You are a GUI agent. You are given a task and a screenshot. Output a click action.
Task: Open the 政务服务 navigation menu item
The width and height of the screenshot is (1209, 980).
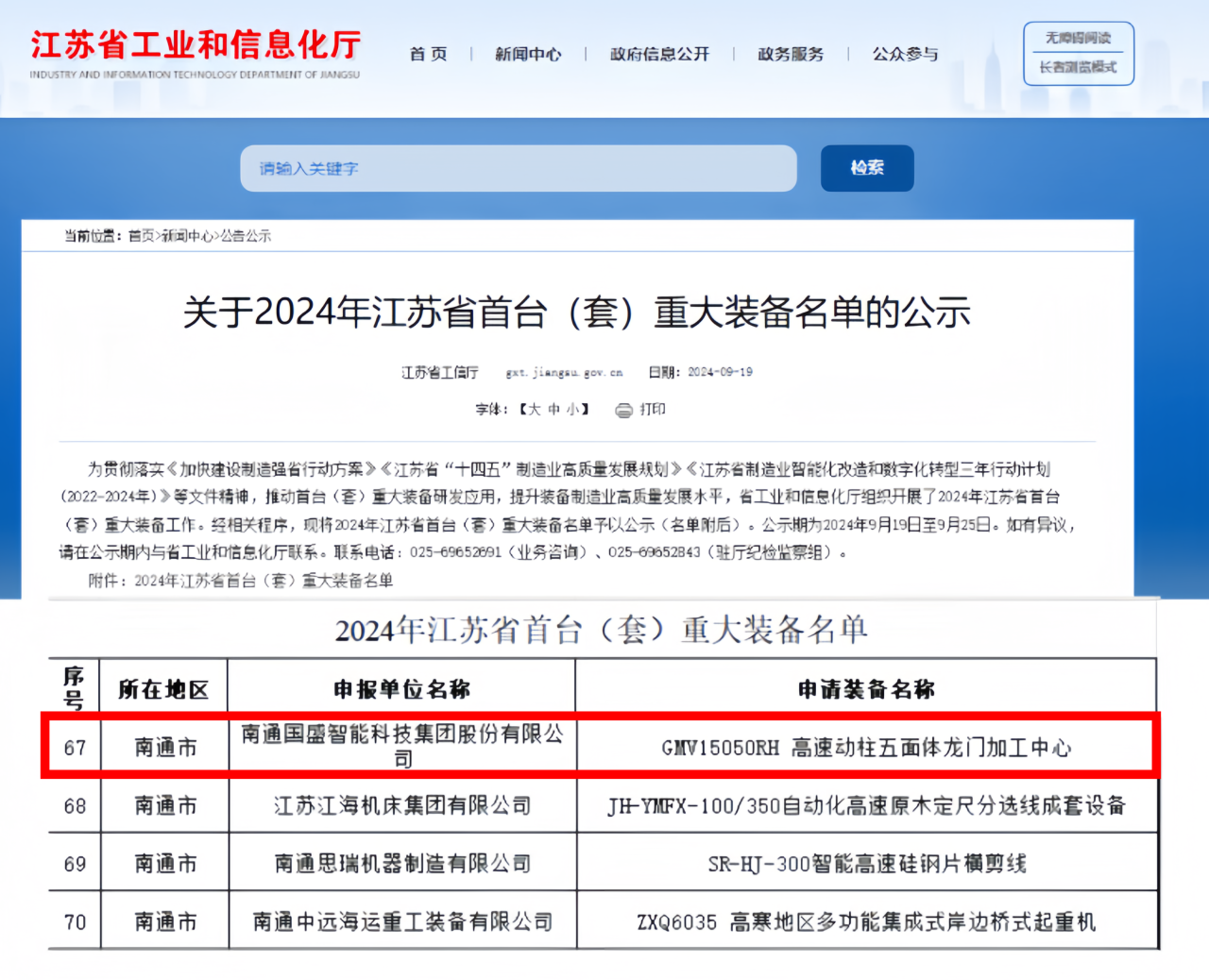[791, 54]
